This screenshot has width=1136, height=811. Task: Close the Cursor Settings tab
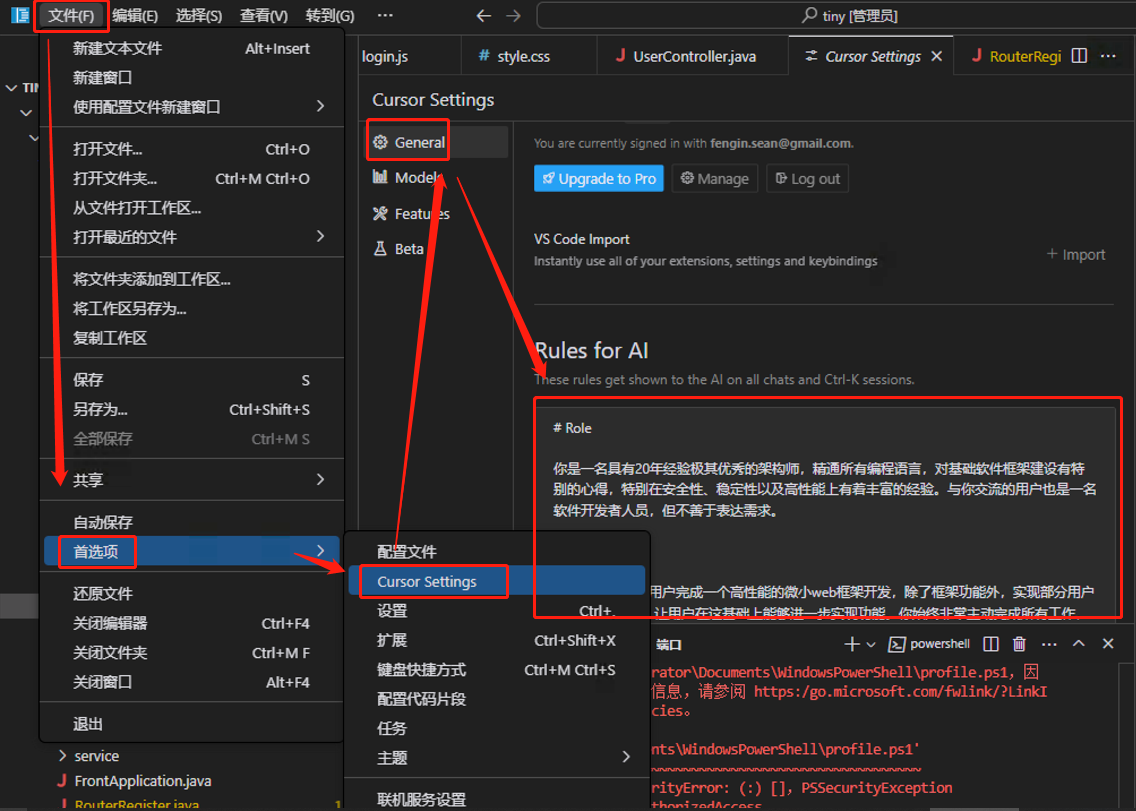click(x=937, y=56)
